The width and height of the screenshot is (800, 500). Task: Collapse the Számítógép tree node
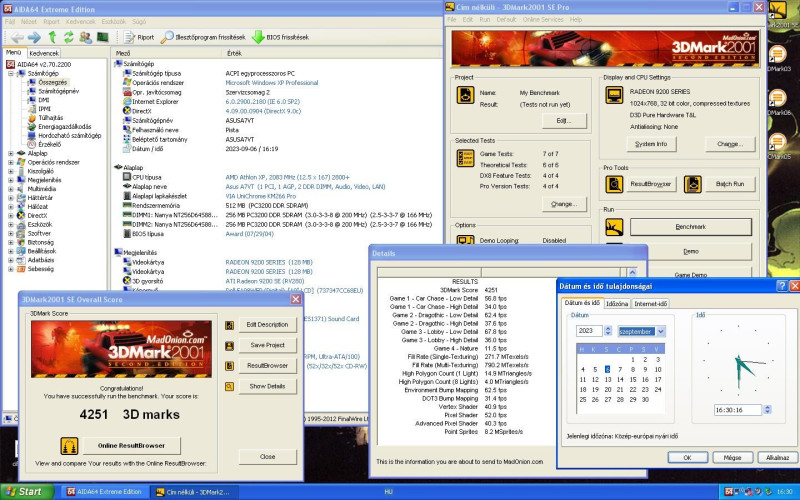point(11,73)
